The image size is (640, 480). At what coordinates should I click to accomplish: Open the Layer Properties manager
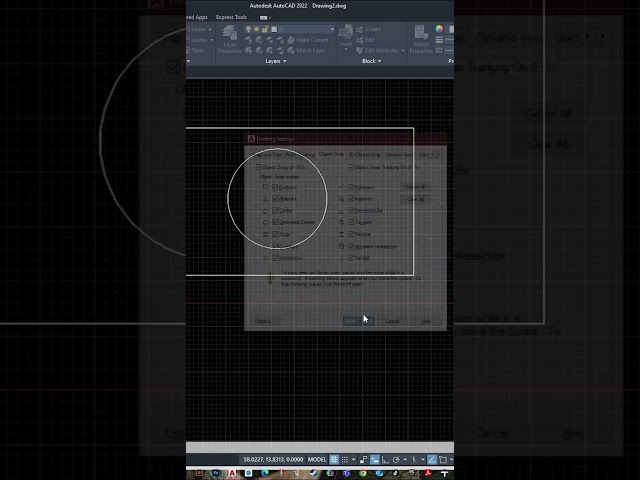click(229, 40)
